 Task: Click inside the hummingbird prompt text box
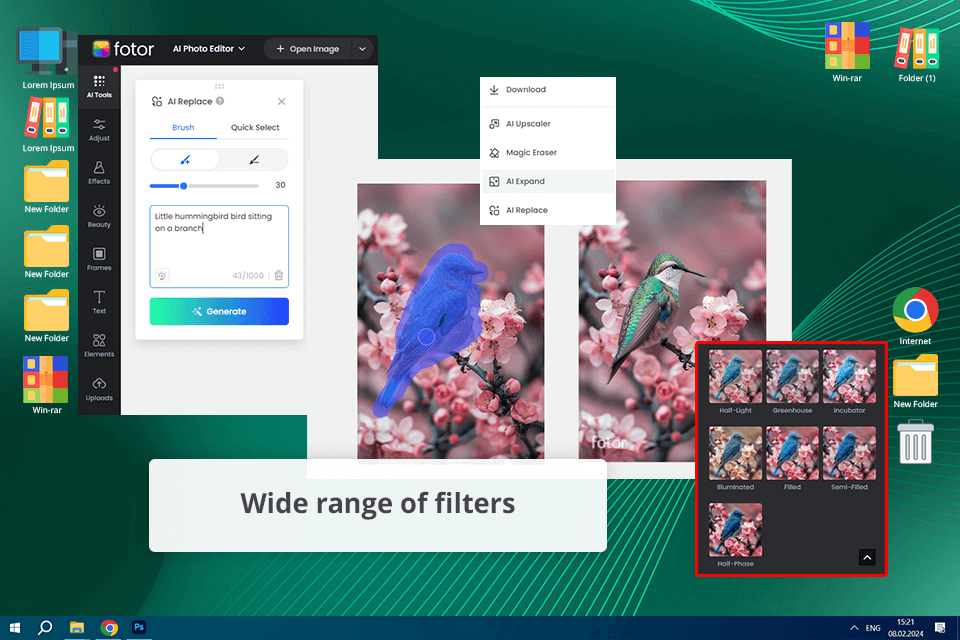point(219,246)
